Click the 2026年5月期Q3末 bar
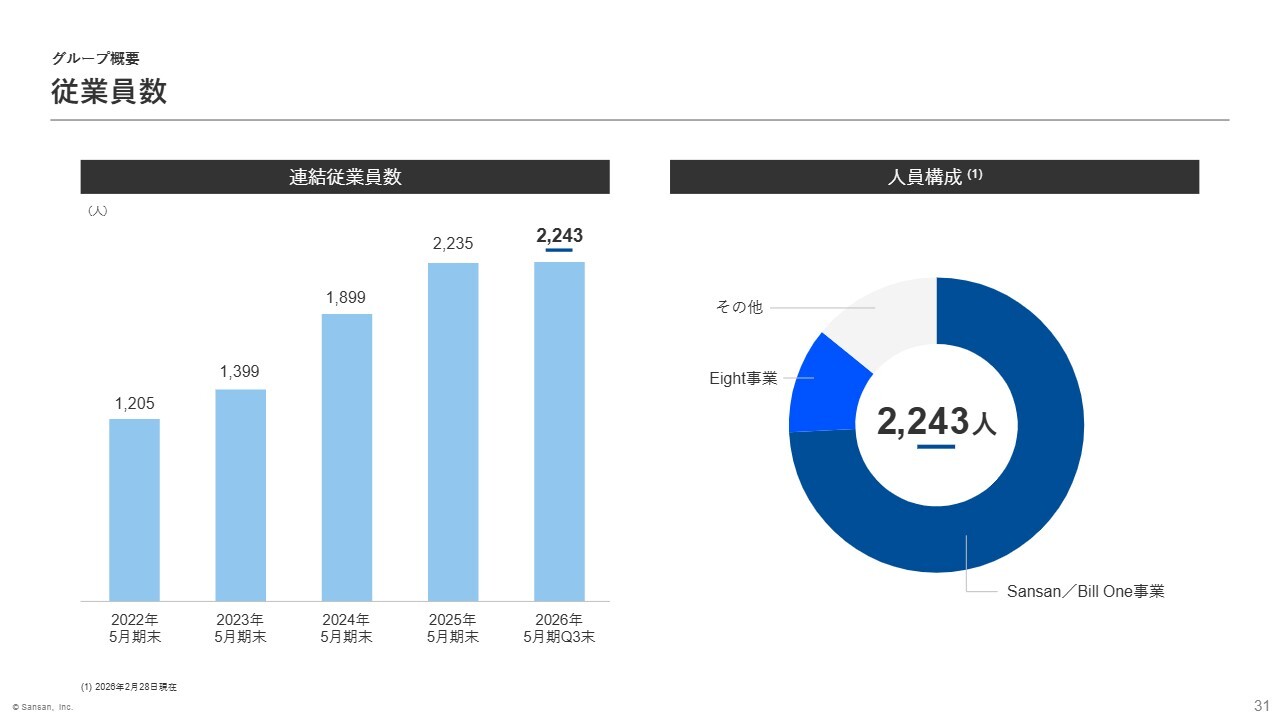Viewport: 1280px width, 720px height. (x=559, y=431)
